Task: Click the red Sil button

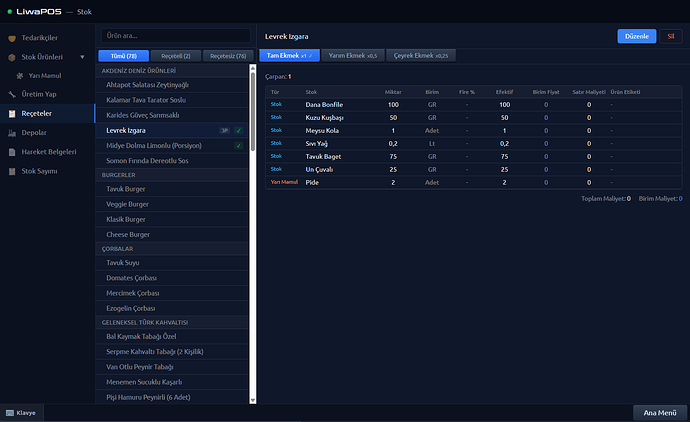Action: point(670,36)
